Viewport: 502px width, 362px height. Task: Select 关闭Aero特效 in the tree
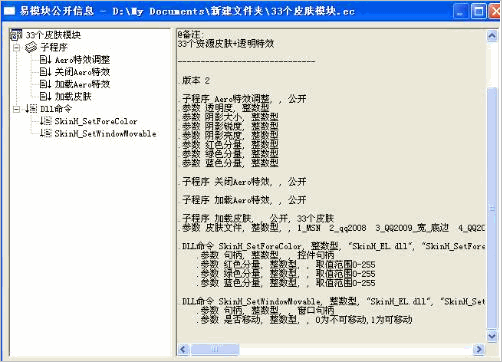pos(82,72)
